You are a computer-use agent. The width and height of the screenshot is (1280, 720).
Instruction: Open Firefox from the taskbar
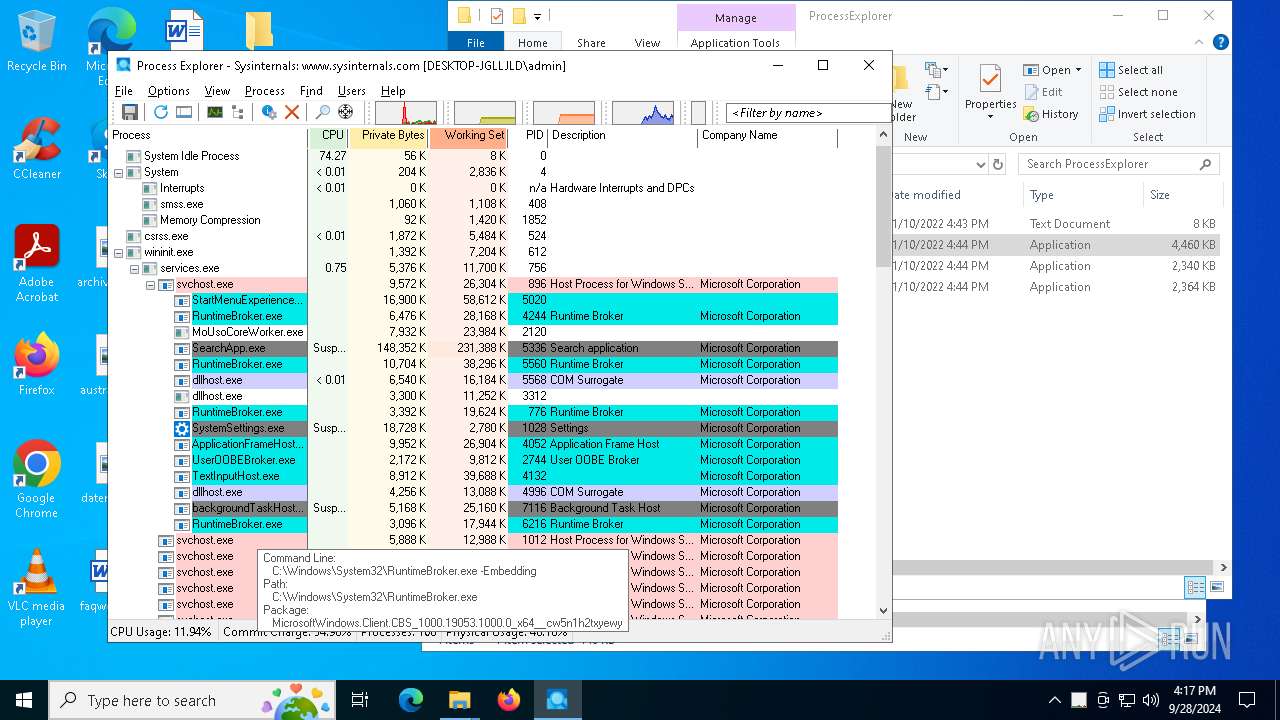click(x=509, y=700)
